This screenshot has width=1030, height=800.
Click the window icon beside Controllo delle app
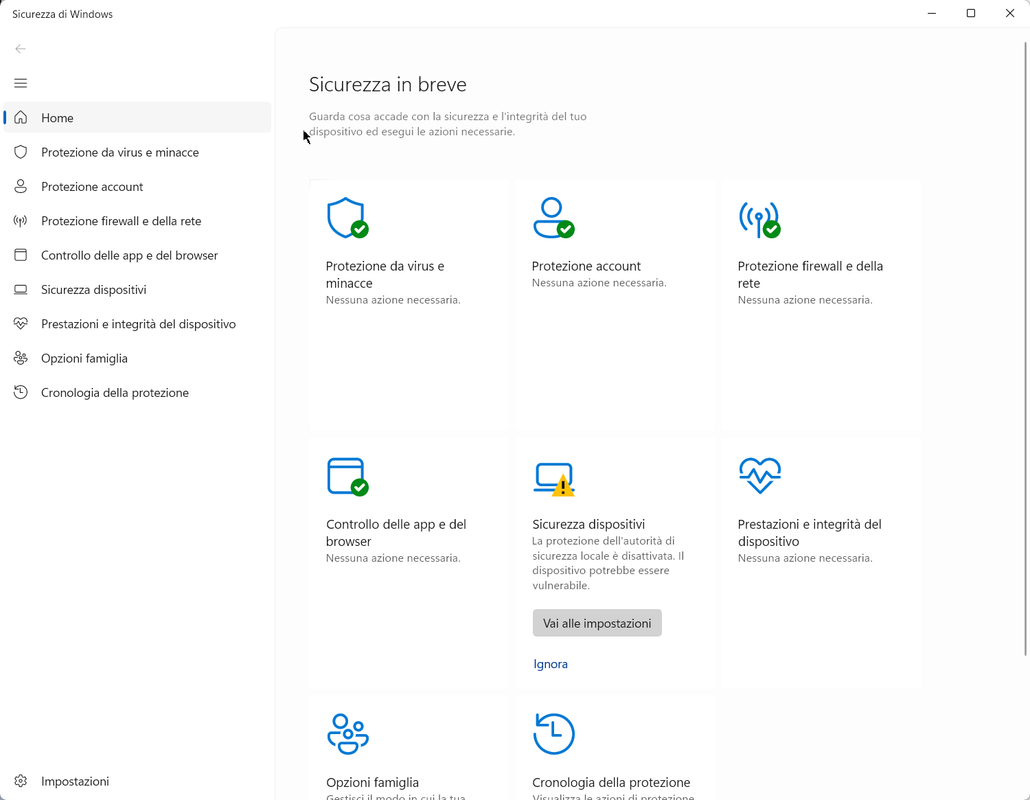pyautogui.click(x=20, y=255)
